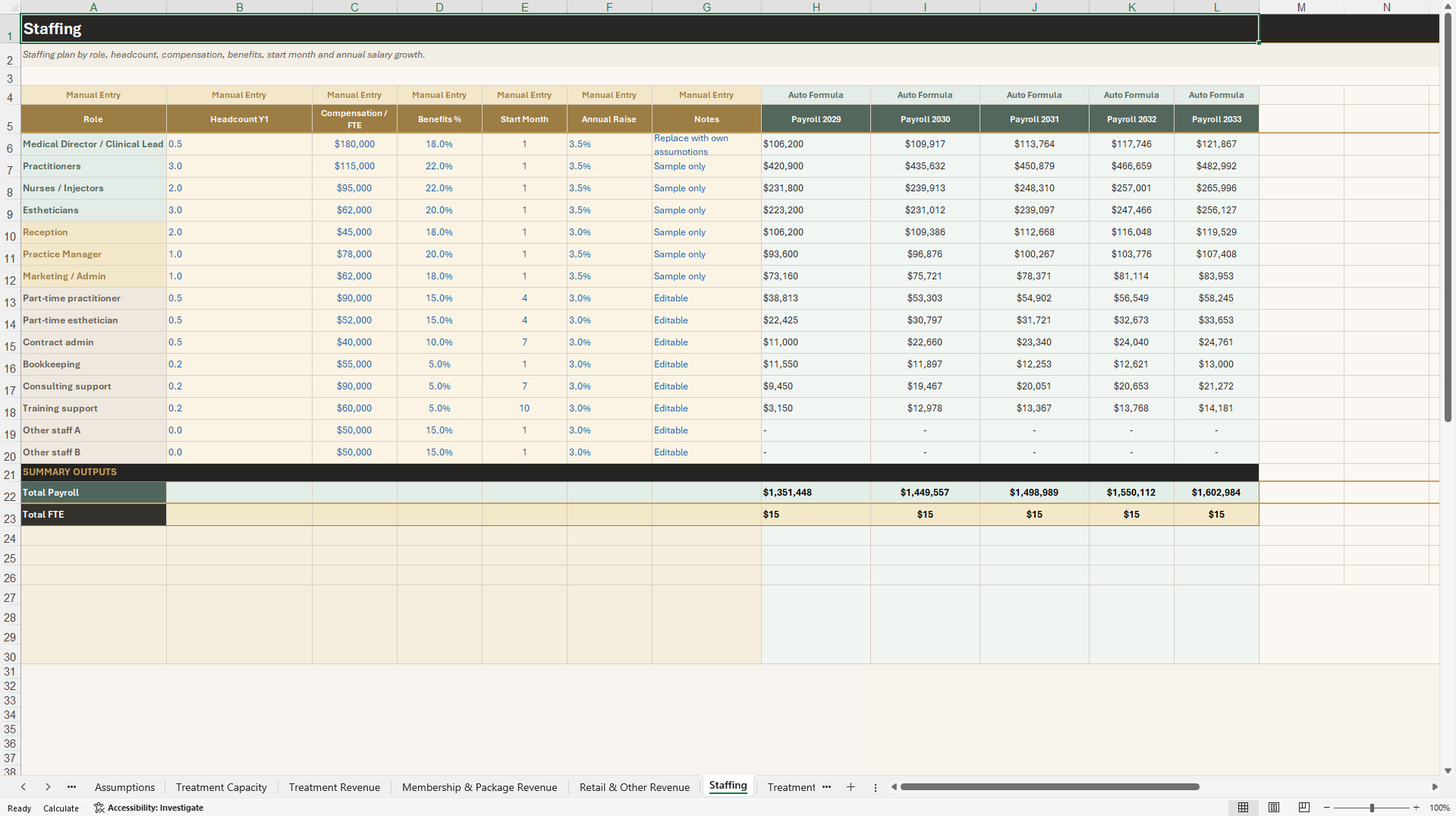Go to the previous sheet tab arrow
Screen dimensions: 1456x816
(x=24, y=787)
